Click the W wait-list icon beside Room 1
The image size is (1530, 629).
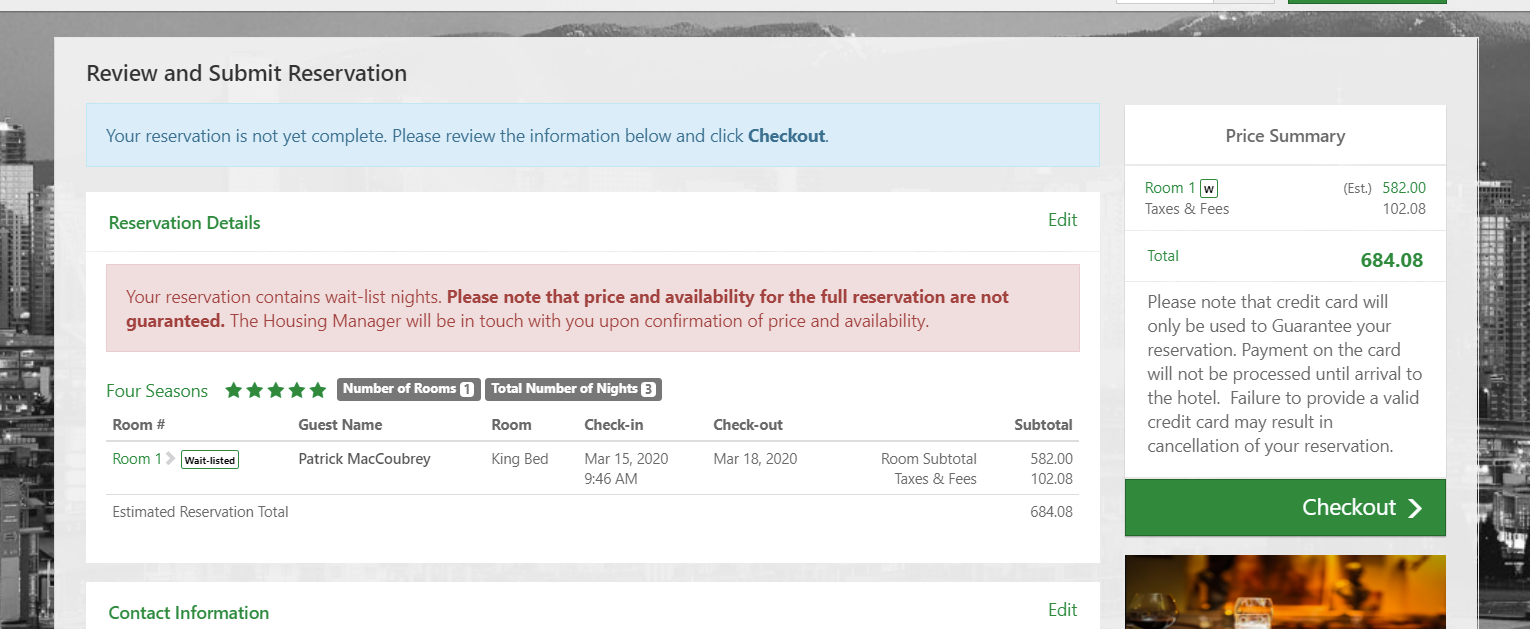(1209, 188)
